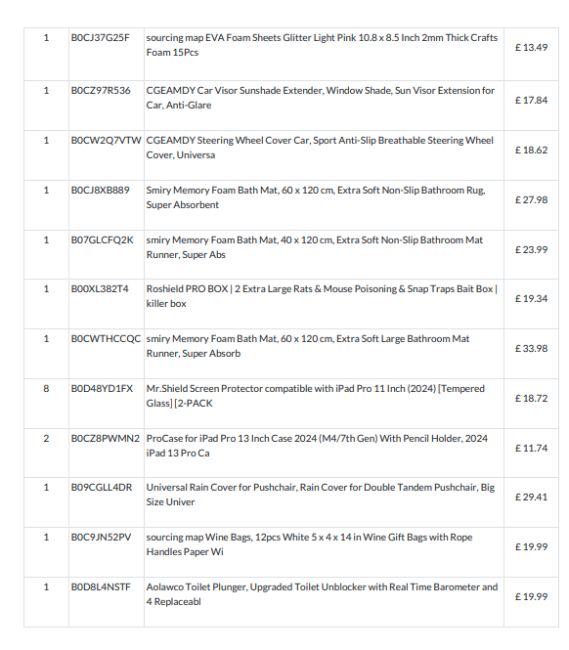
Task: Click quantity 2 for the ProCase row
Action: point(46,438)
